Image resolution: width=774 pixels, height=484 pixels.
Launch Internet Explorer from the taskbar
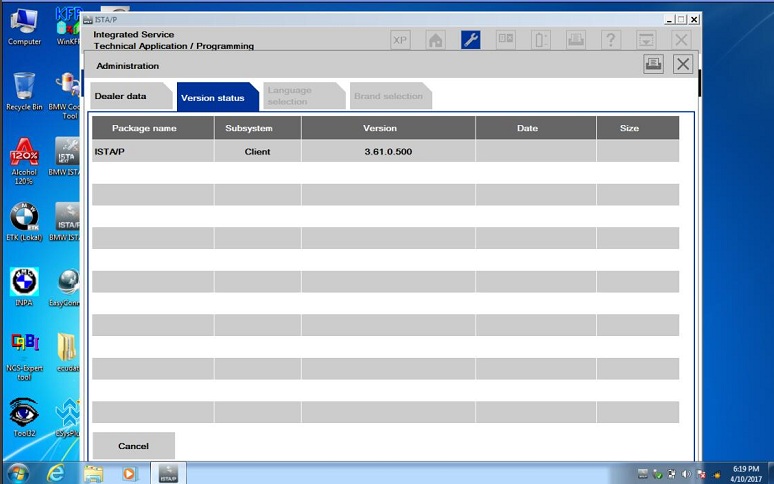coord(56,472)
